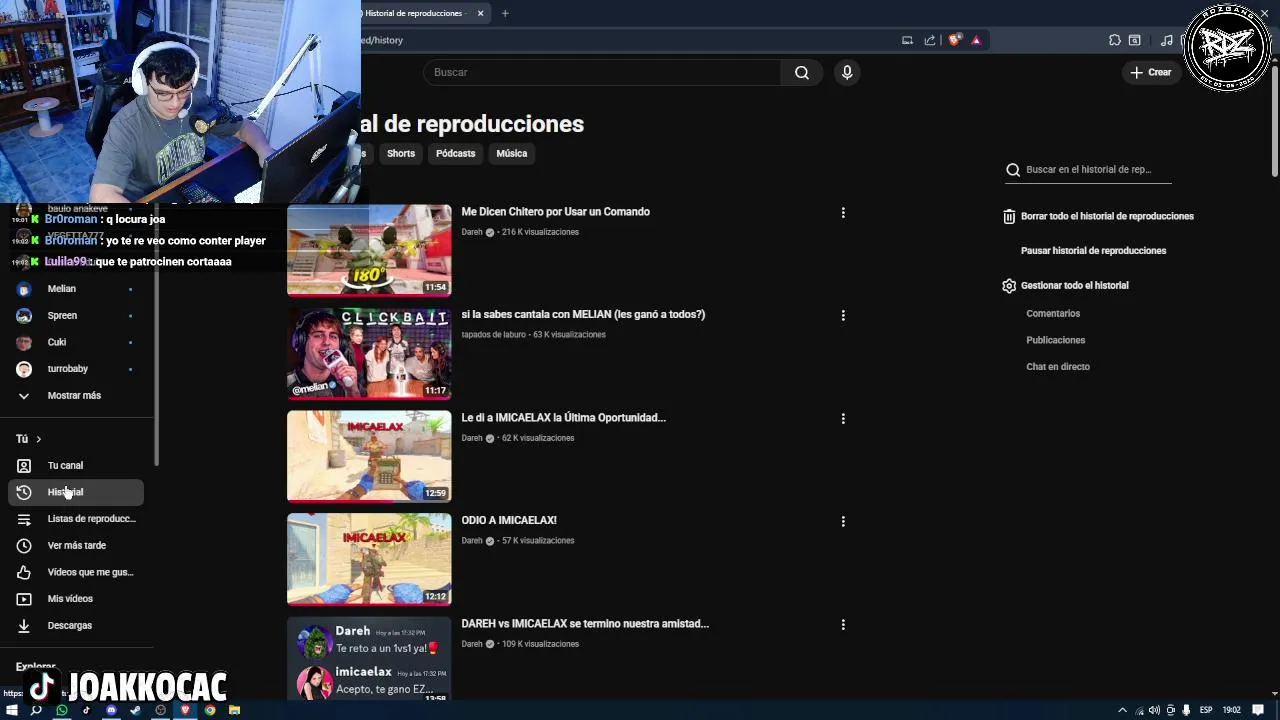The image size is (1280, 720).
Task: Open Google Chrome from the taskbar
Action: tap(210, 710)
